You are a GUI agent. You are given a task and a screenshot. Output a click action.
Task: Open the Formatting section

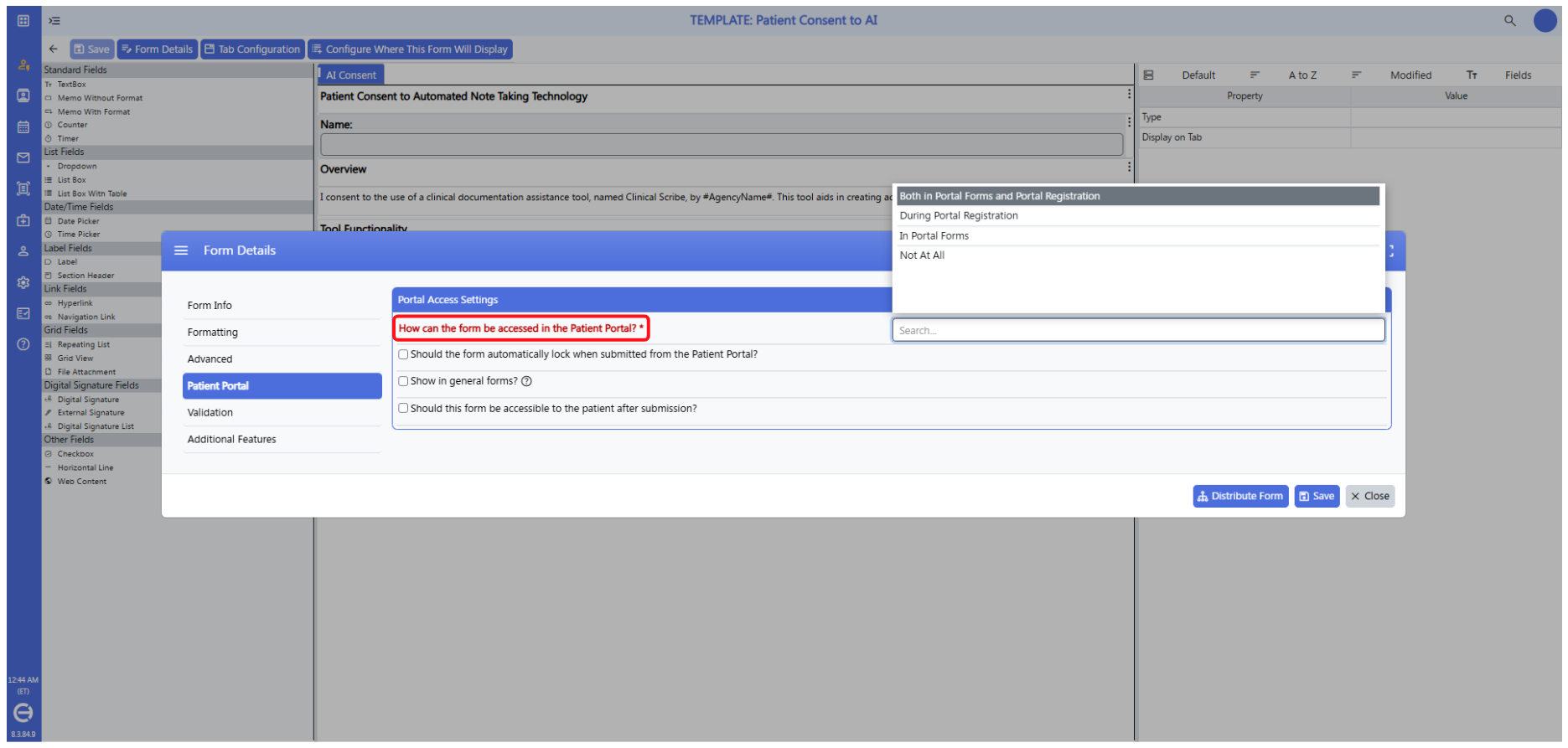pos(282,333)
